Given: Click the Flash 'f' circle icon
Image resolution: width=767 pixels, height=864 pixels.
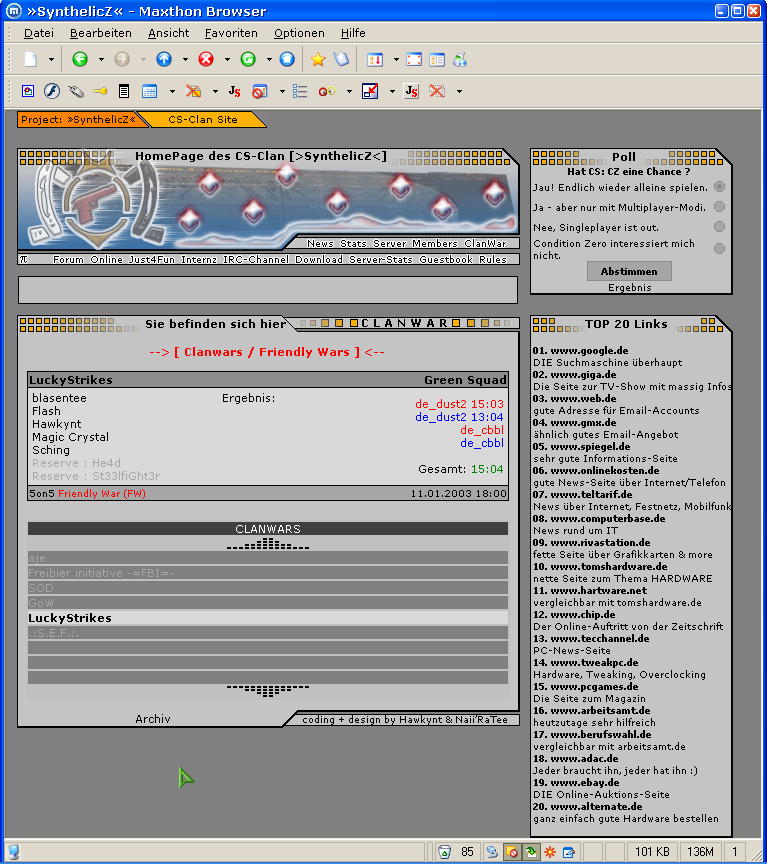Looking at the screenshot, I should pyautogui.click(x=52, y=91).
